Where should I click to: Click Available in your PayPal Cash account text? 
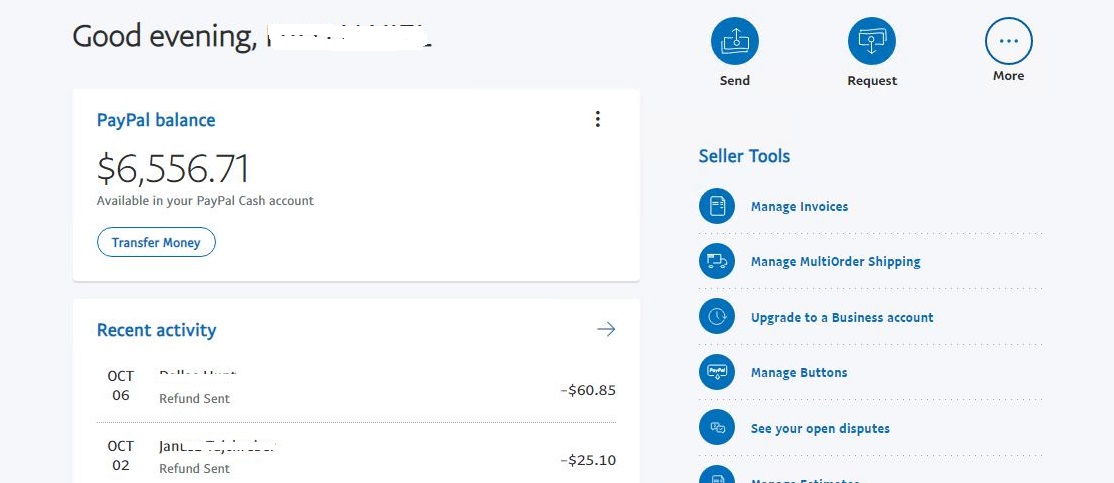coord(205,201)
